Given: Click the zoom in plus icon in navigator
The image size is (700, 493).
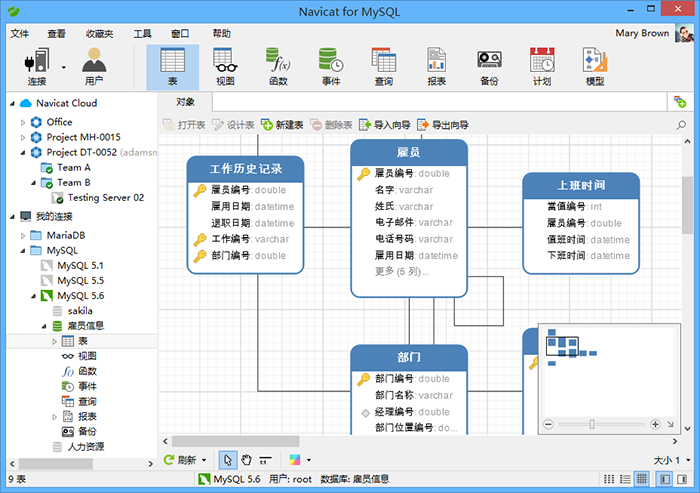Looking at the screenshot, I should click(x=655, y=424).
